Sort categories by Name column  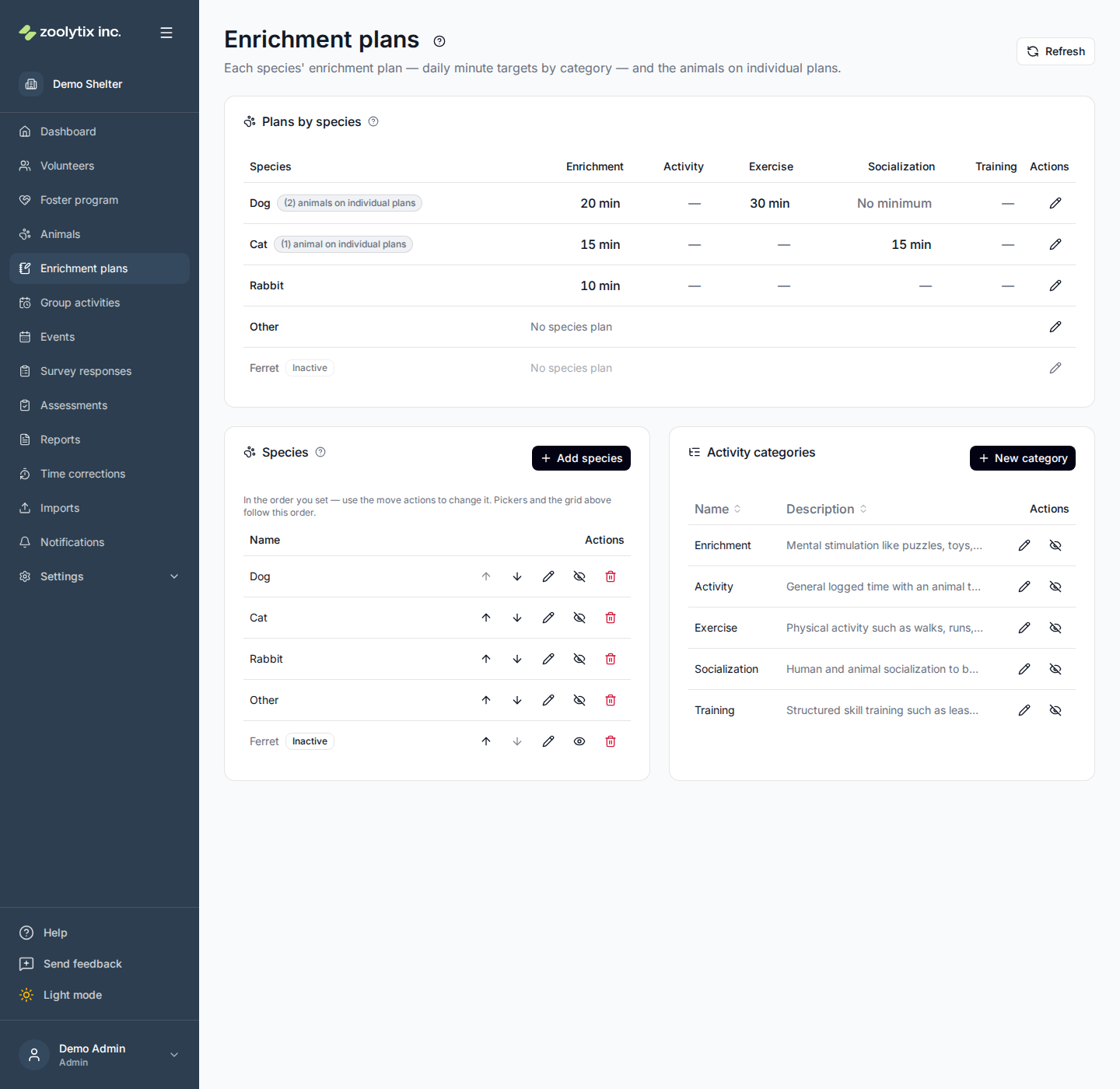tap(718, 509)
